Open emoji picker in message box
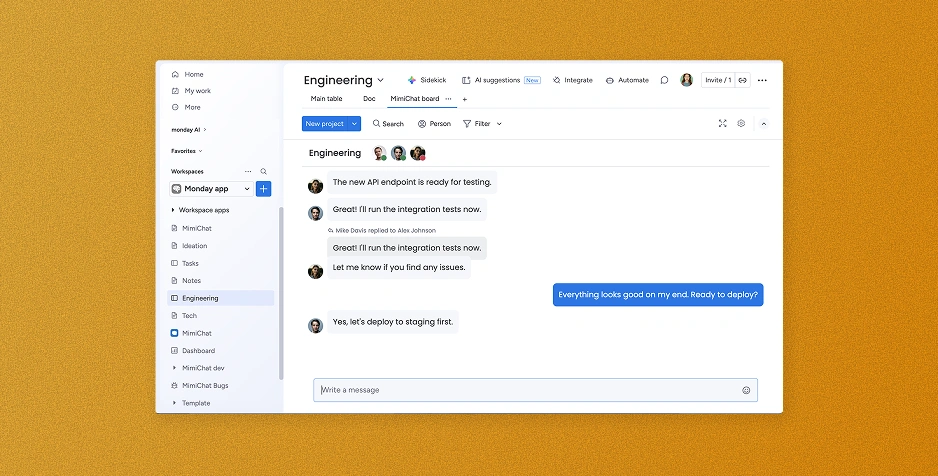This screenshot has width=938, height=476. point(746,390)
